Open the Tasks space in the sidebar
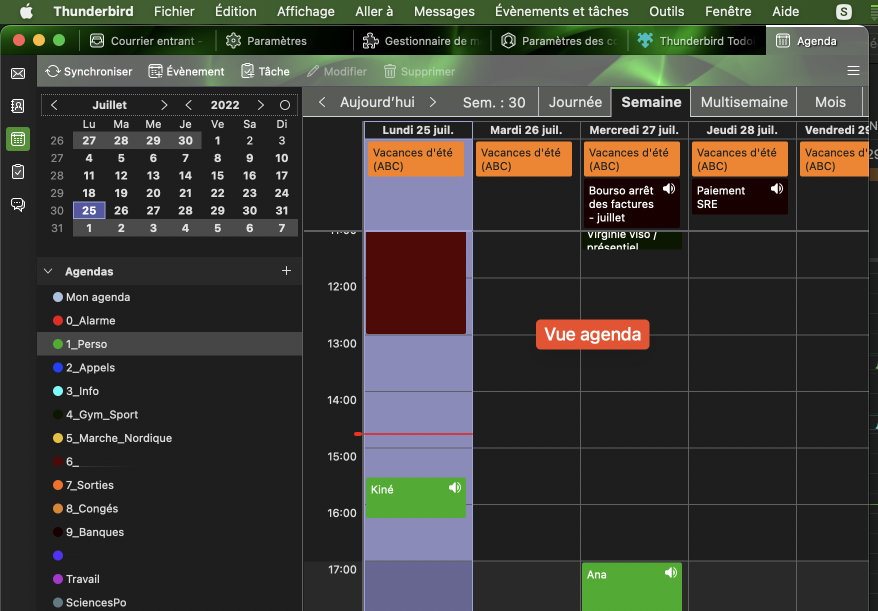This screenshot has height=611, width=878. click(x=18, y=171)
